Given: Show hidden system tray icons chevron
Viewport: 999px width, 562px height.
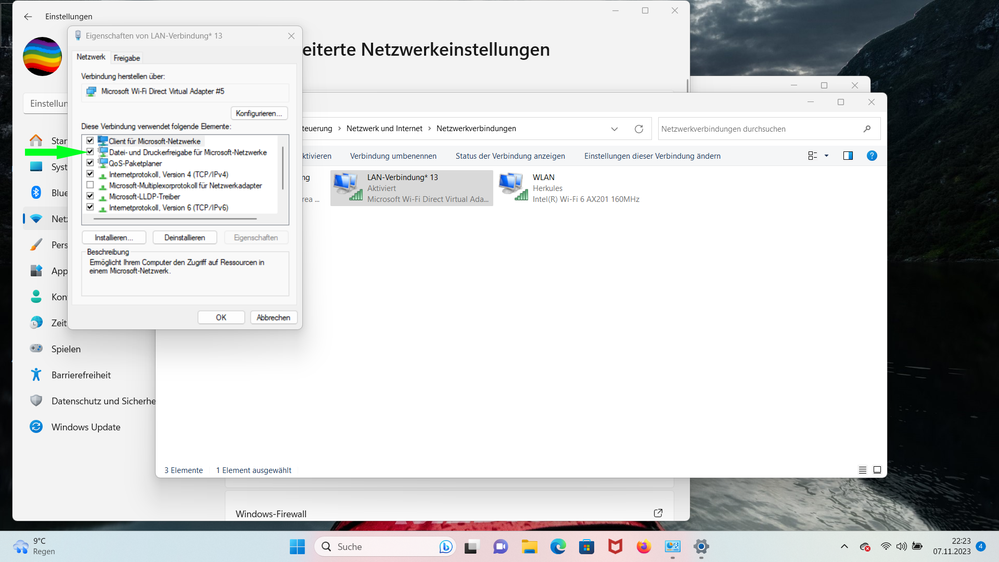Looking at the screenshot, I should pos(845,547).
